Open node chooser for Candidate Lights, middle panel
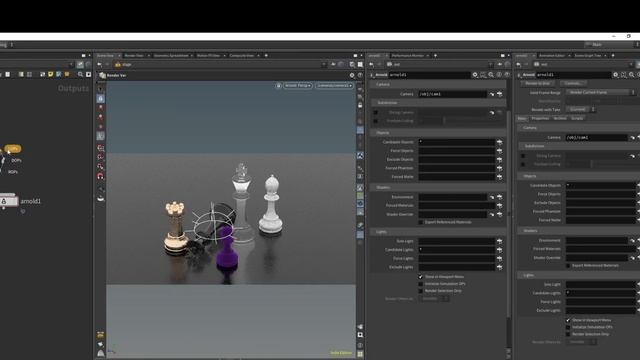Screen dimensions: 640x360 tap(499, 250)
